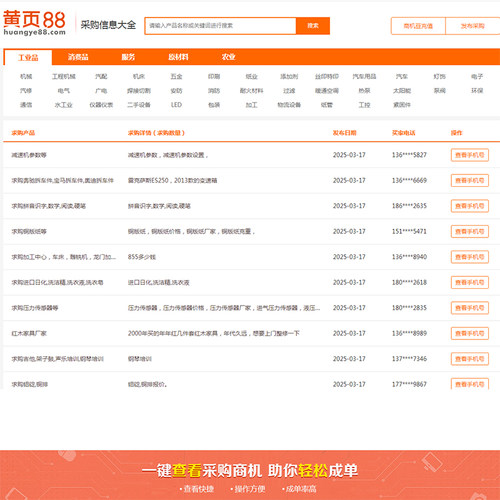Click the 黄页88 huangye88.com logo
The height and width of the screenshot is (500, 500).
(34, 23)
